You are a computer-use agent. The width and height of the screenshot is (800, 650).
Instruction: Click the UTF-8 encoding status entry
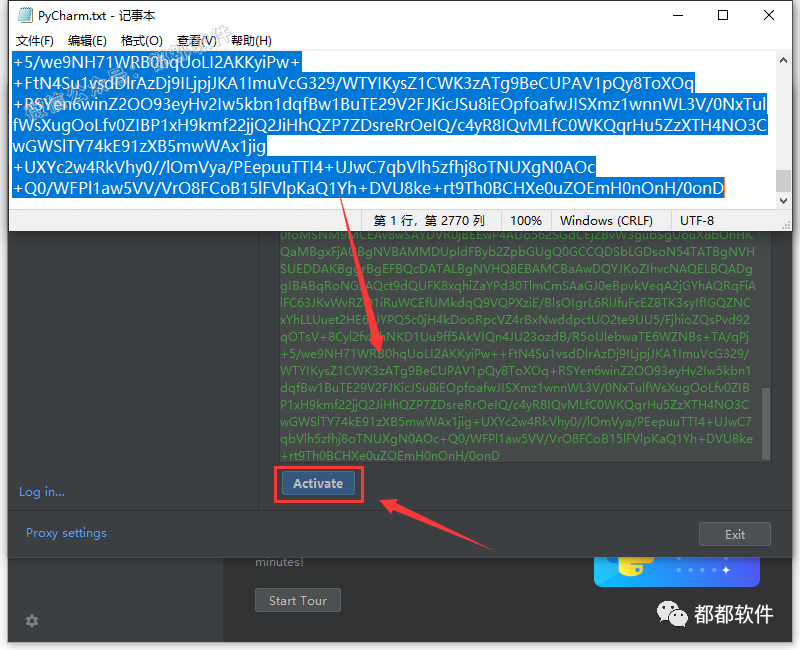[x=697, y=220]
